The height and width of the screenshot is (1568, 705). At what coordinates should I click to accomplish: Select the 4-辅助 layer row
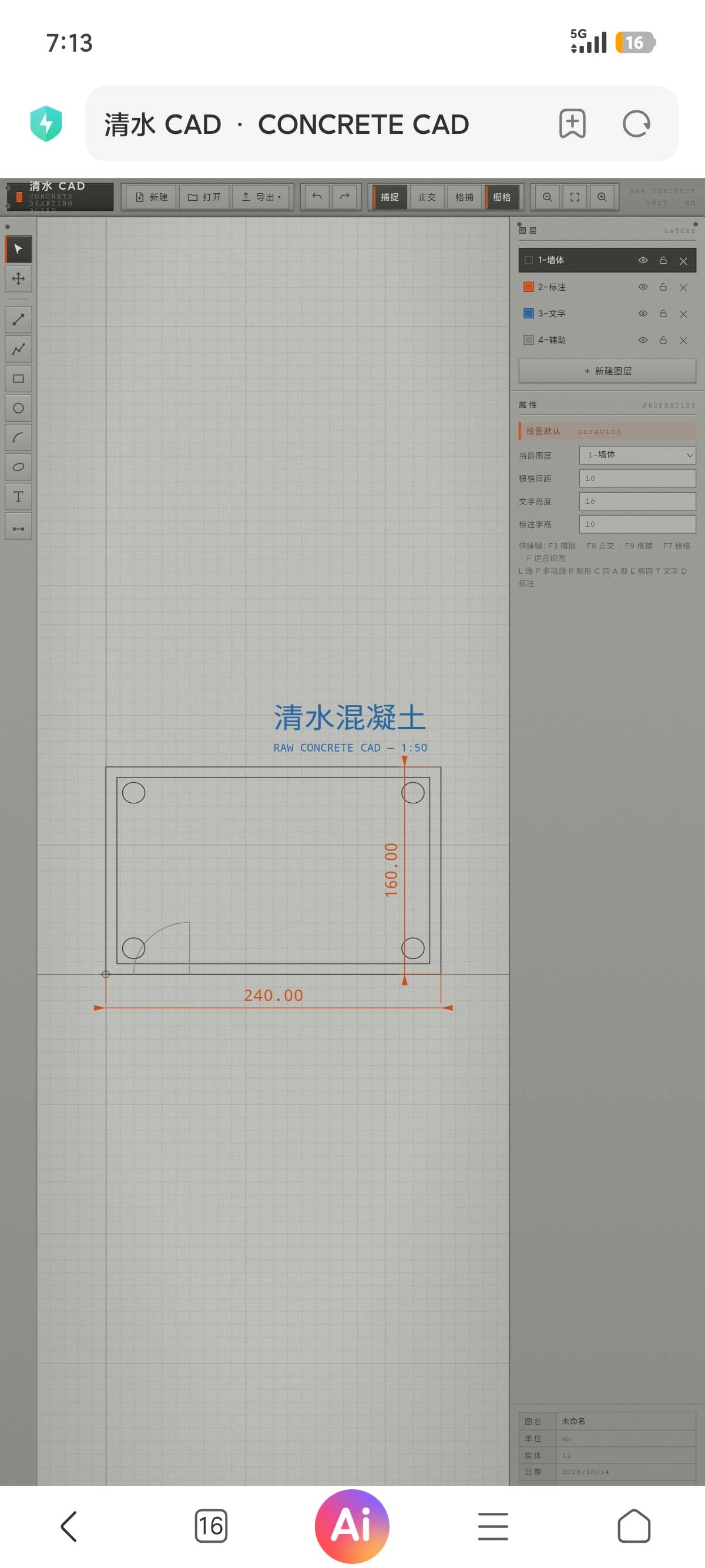click(607, 340)
